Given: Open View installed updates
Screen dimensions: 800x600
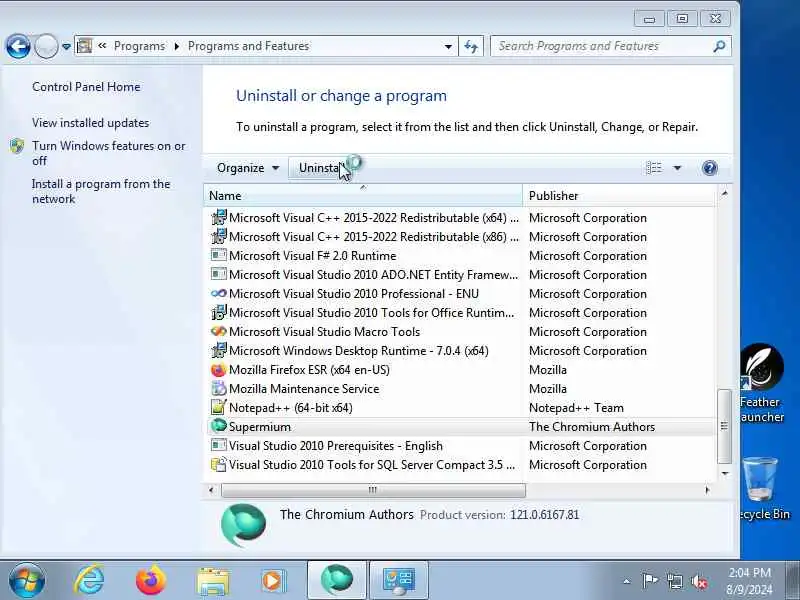Looking at the screenshot, I should pos(91,123).
